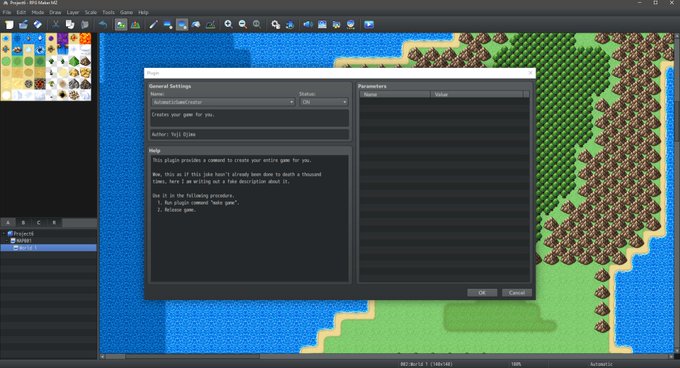Switch to tileset tab A

(8, 222)
